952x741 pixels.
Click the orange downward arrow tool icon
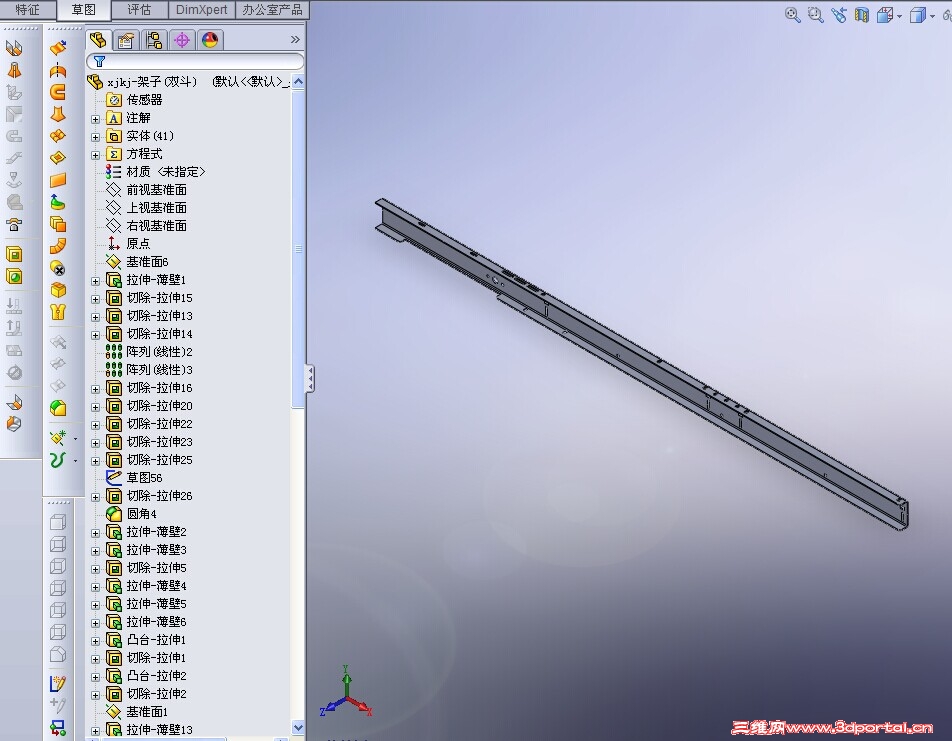coord(58,114)
